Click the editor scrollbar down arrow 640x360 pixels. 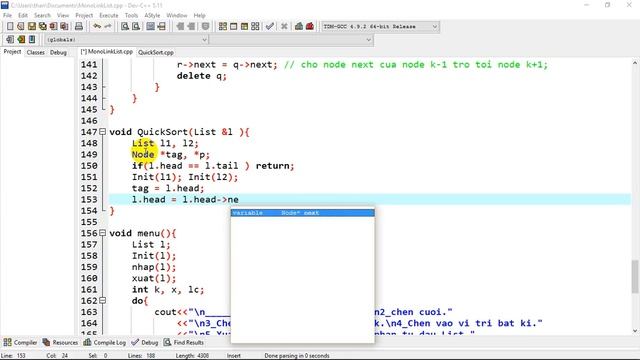635,331
